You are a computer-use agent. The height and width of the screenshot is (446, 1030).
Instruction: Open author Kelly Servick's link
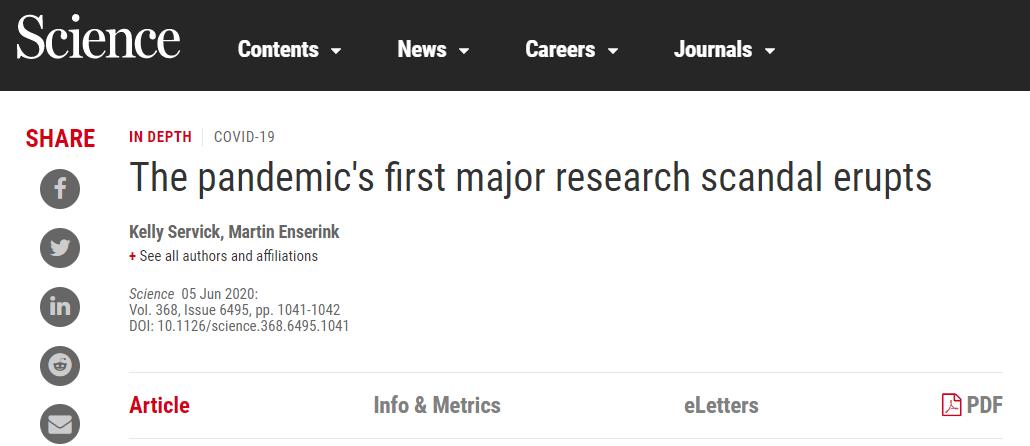174,232
